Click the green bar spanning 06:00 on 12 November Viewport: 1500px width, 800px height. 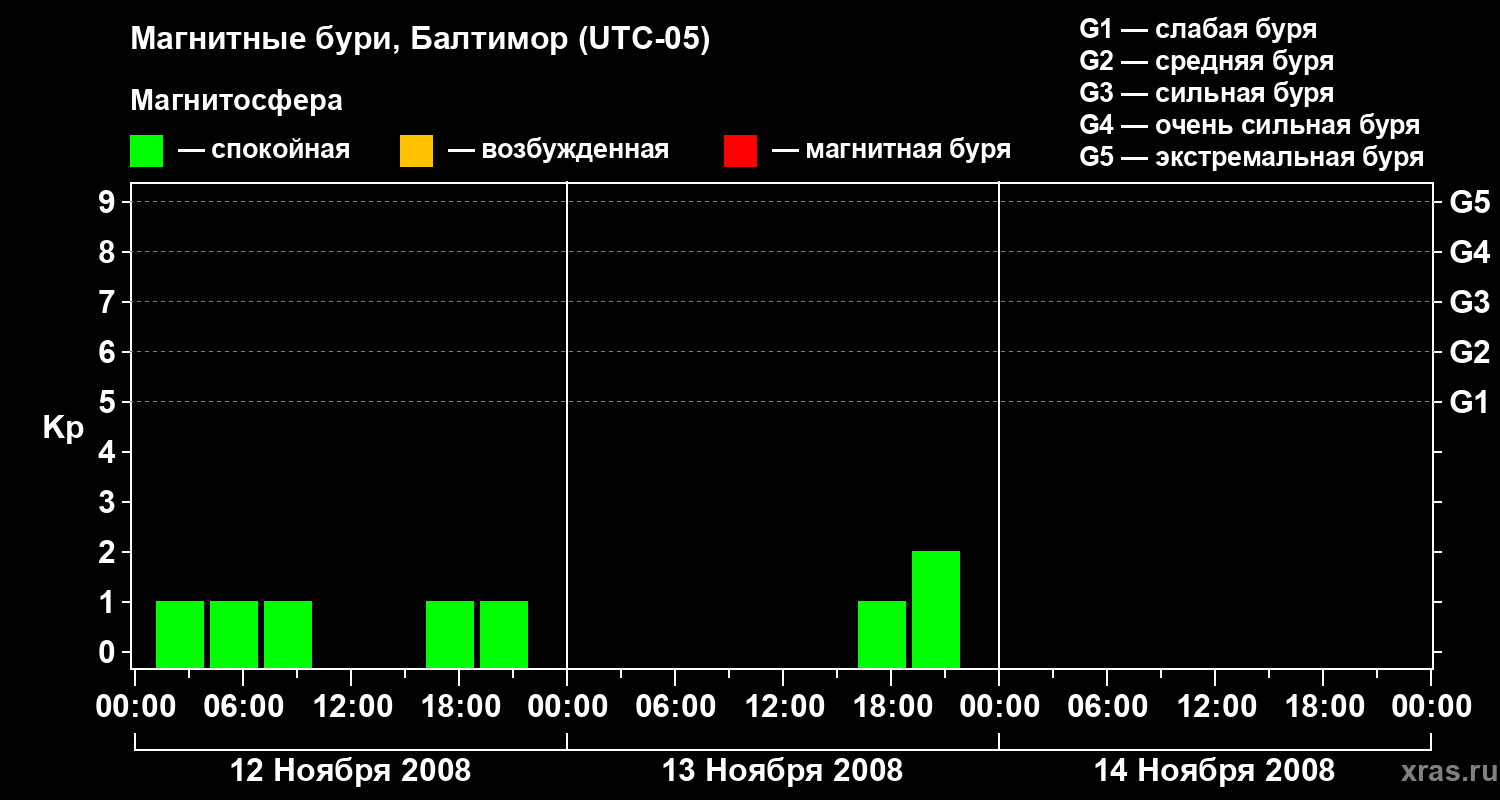234,634
